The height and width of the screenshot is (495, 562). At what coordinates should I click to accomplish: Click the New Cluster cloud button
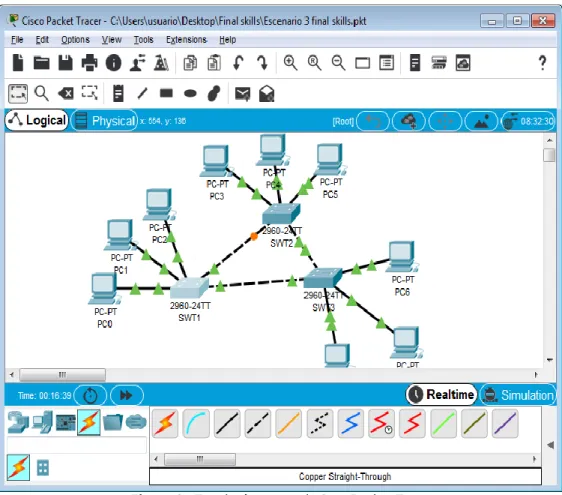(409, 121)
